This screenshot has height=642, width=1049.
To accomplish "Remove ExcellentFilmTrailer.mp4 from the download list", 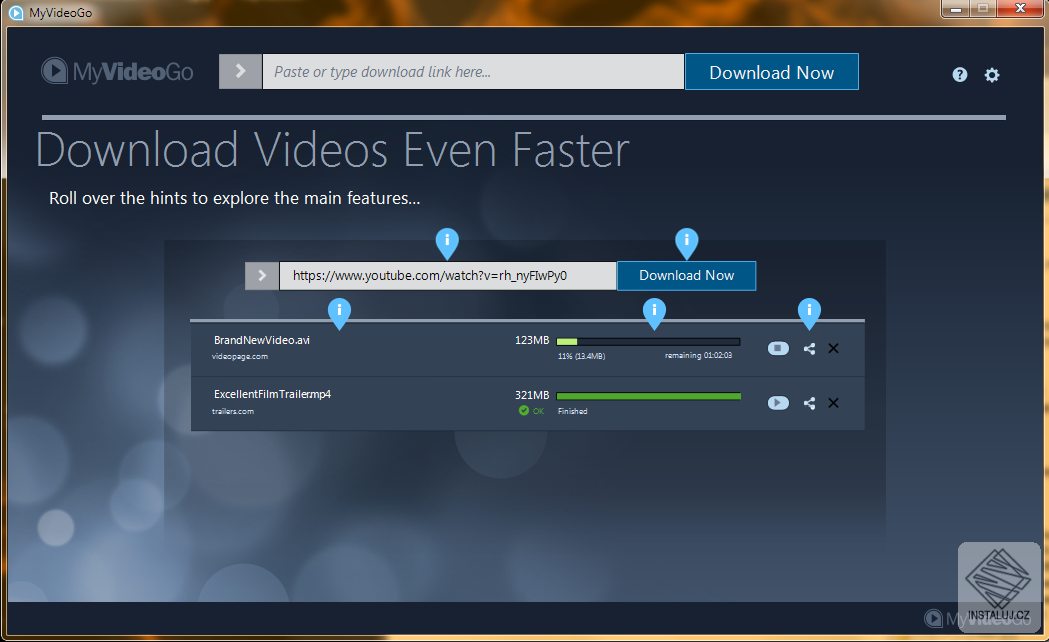I will tap(833, 403).
